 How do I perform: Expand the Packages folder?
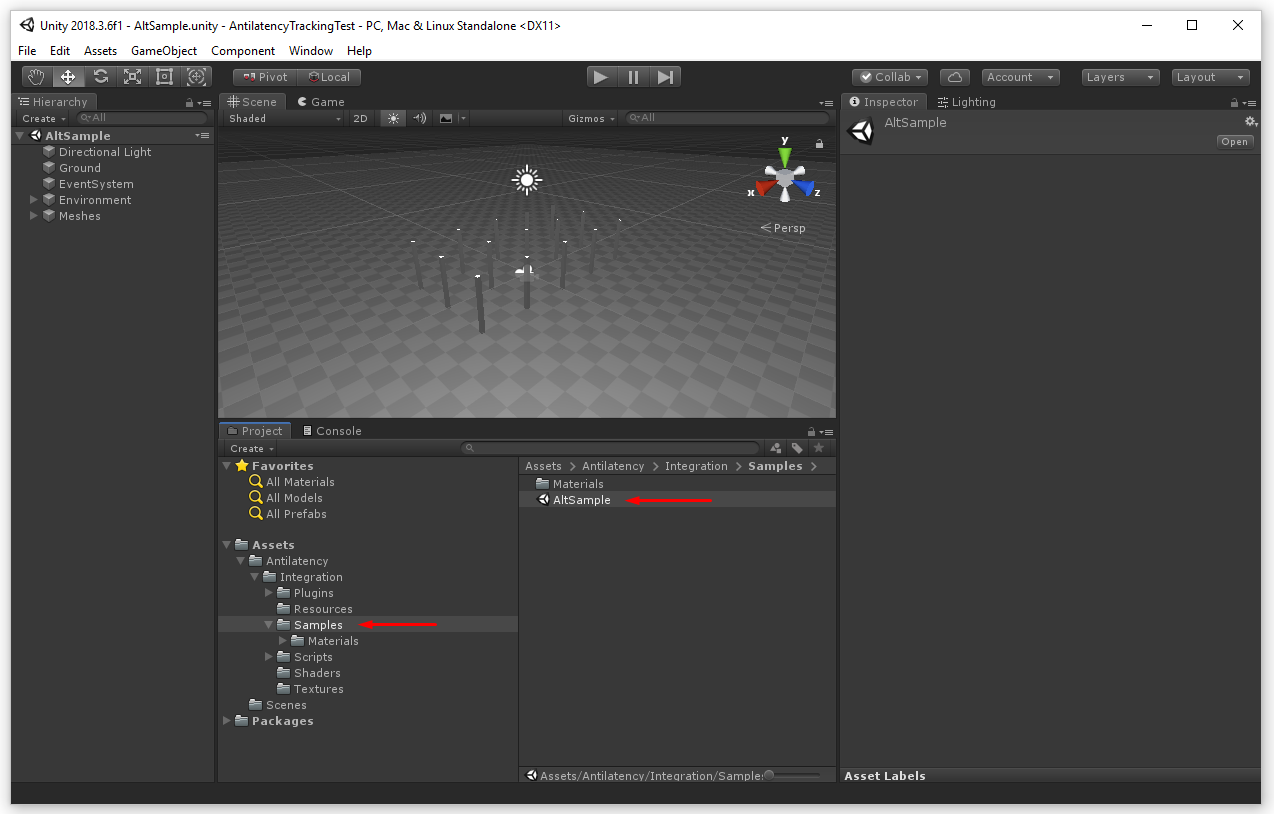pyautogui.click(x=227, y=721)
